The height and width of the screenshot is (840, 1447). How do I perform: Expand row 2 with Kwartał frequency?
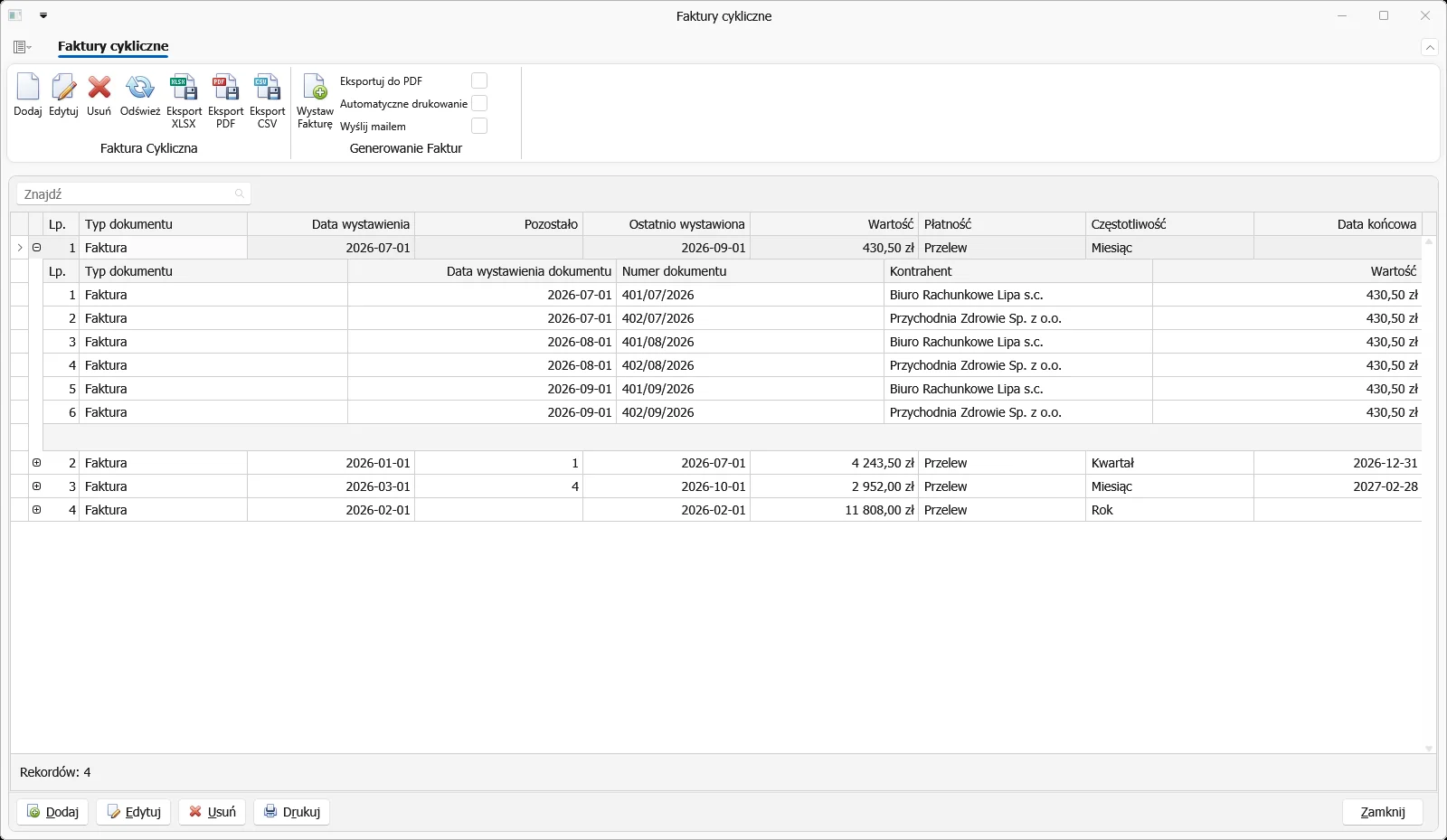pos(37,463)
